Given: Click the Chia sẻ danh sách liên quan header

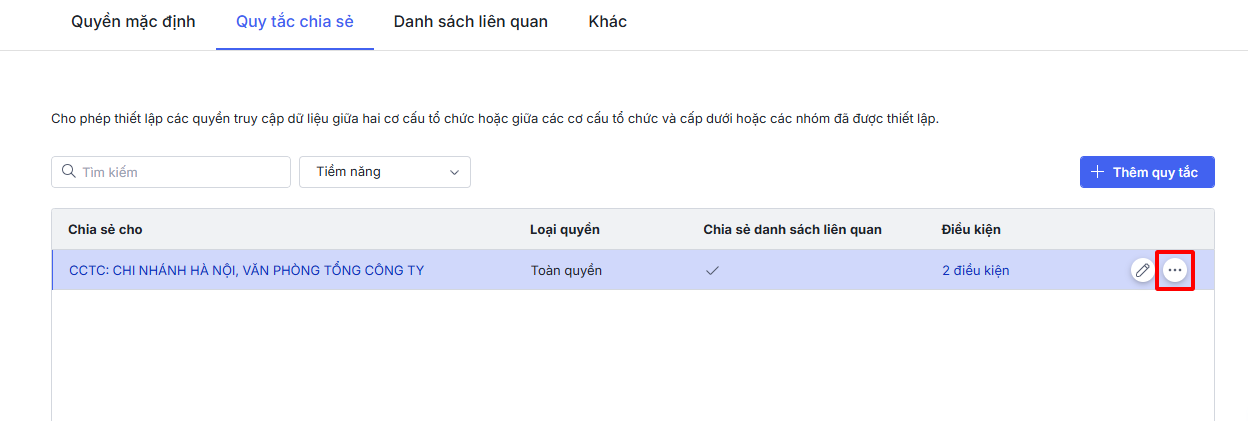Looking at the screenshot, I should click(x=792, y=230).
